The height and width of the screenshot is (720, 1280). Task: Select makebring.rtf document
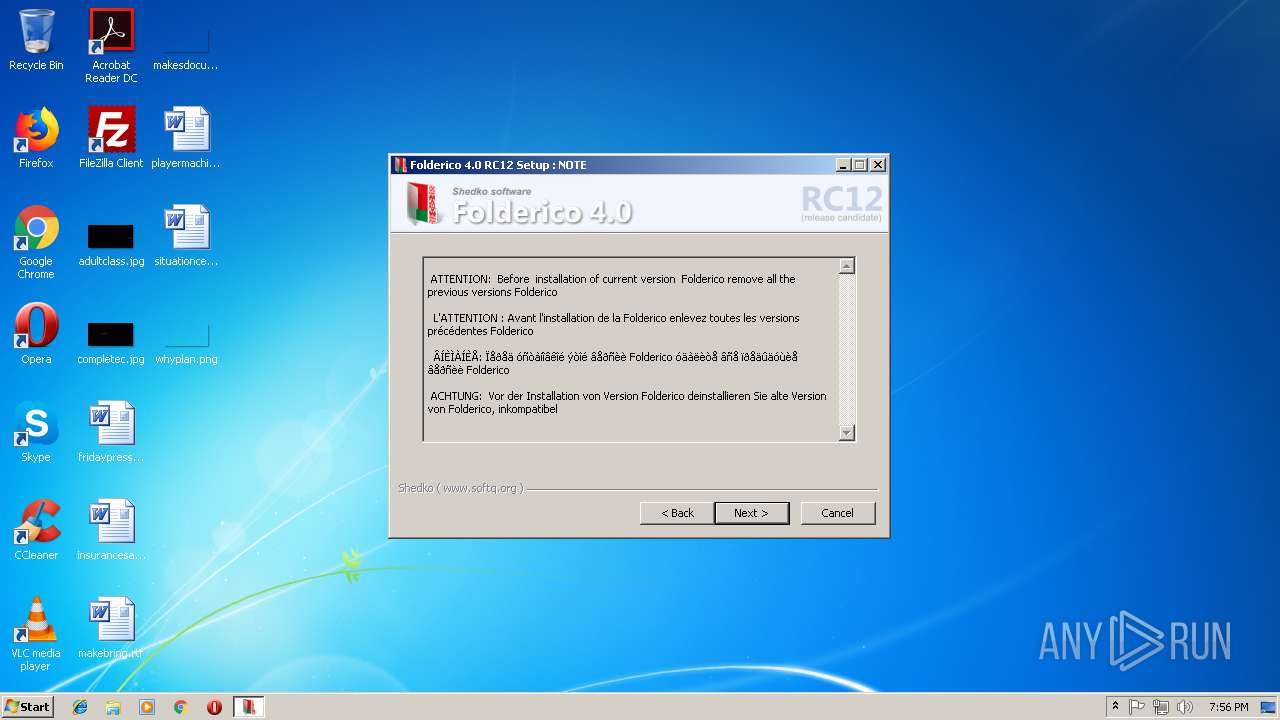click(111, 628)
